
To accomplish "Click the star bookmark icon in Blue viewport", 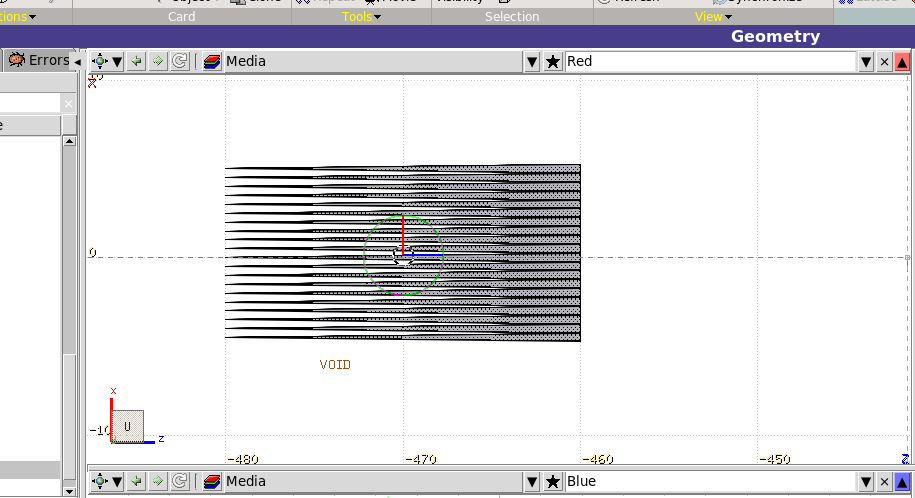I will coord(553,482).
